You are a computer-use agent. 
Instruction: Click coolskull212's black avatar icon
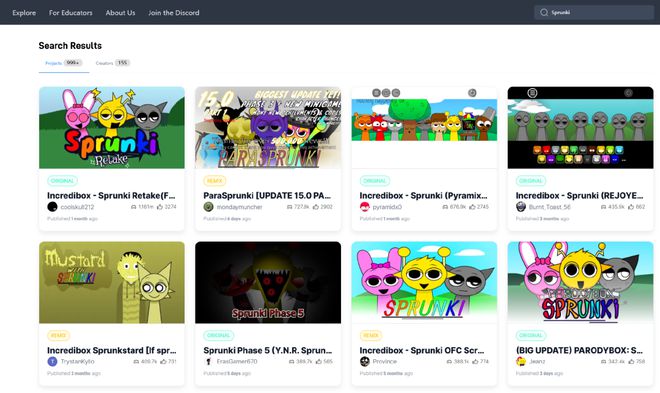point(52,207)
